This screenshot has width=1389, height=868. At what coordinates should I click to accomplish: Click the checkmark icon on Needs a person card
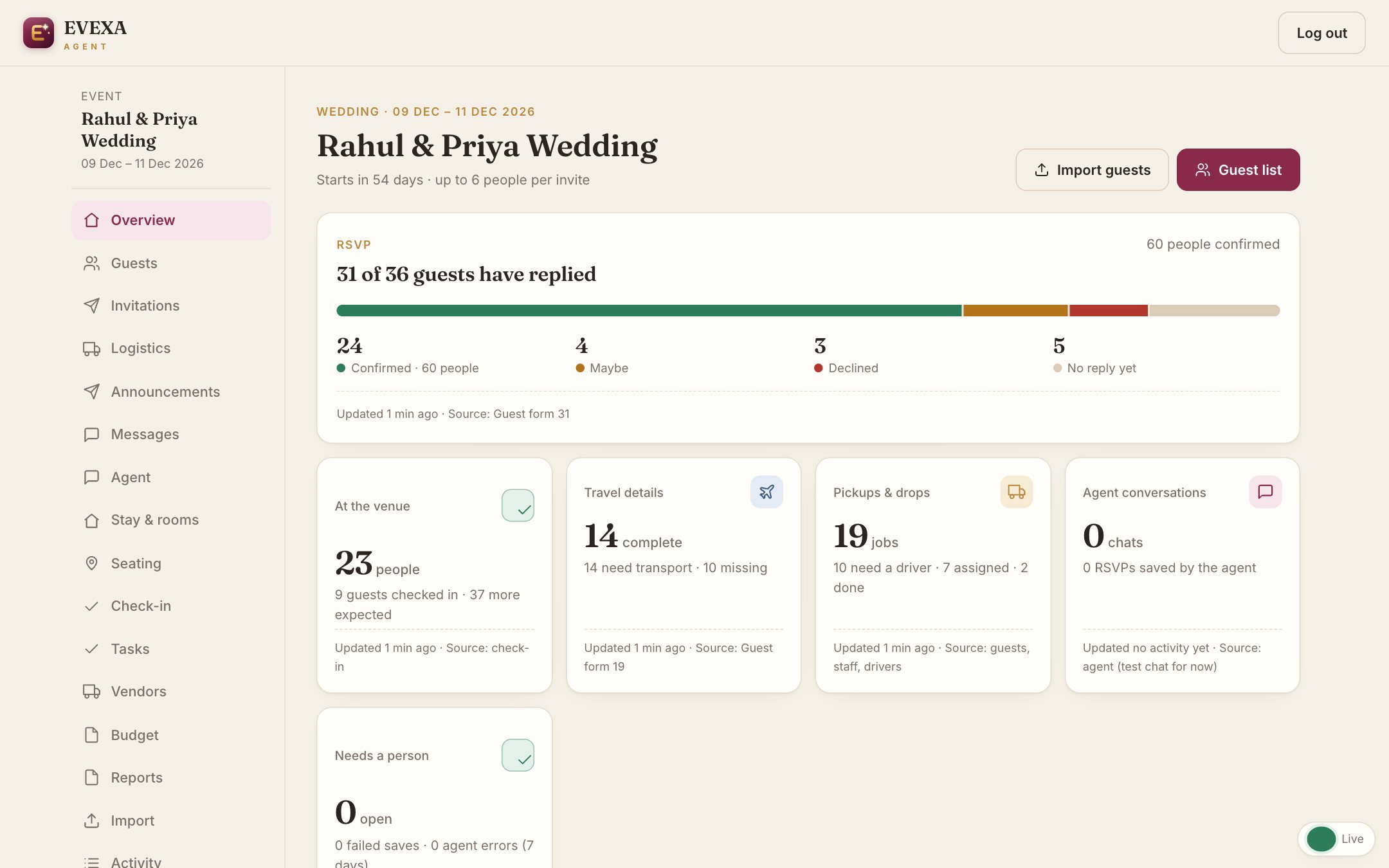(518, 755)
